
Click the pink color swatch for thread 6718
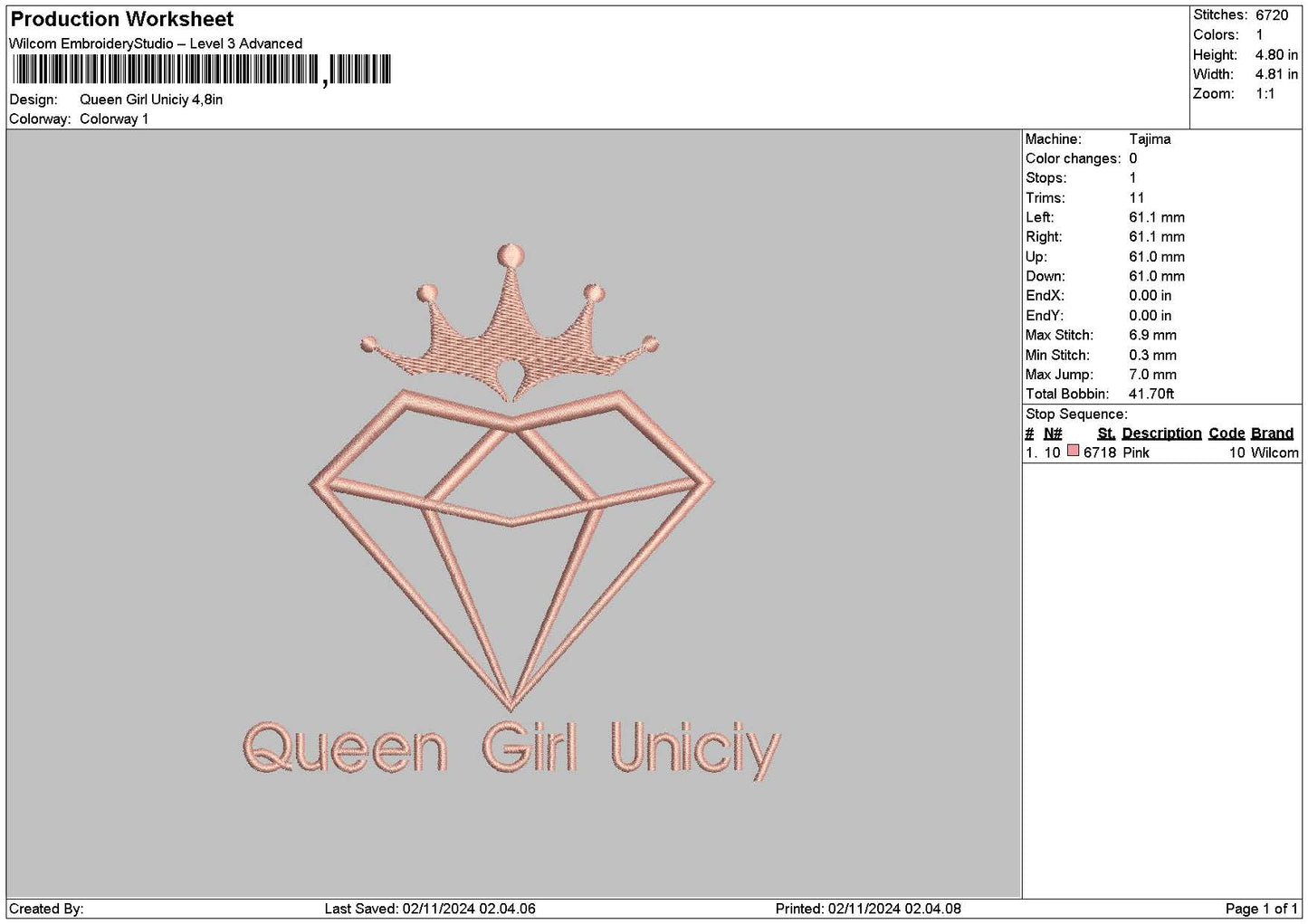tap(1073, 451)
